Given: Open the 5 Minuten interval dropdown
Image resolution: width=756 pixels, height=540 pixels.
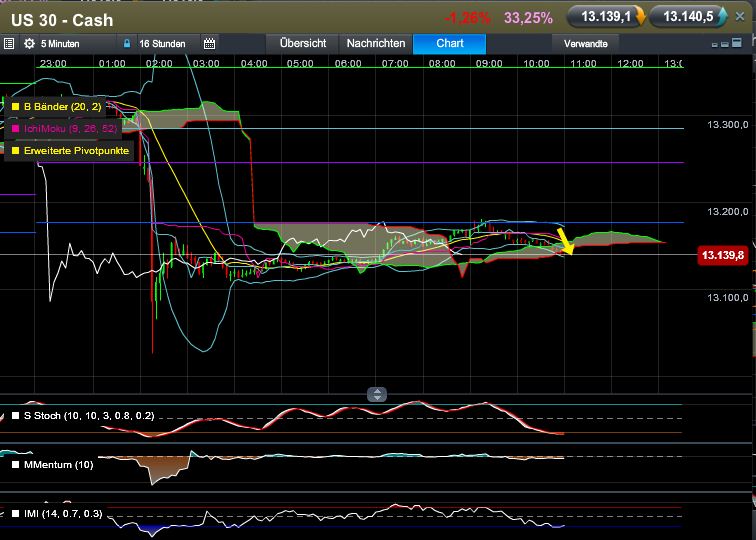Looking at the screenshot, I should (62, 44).
